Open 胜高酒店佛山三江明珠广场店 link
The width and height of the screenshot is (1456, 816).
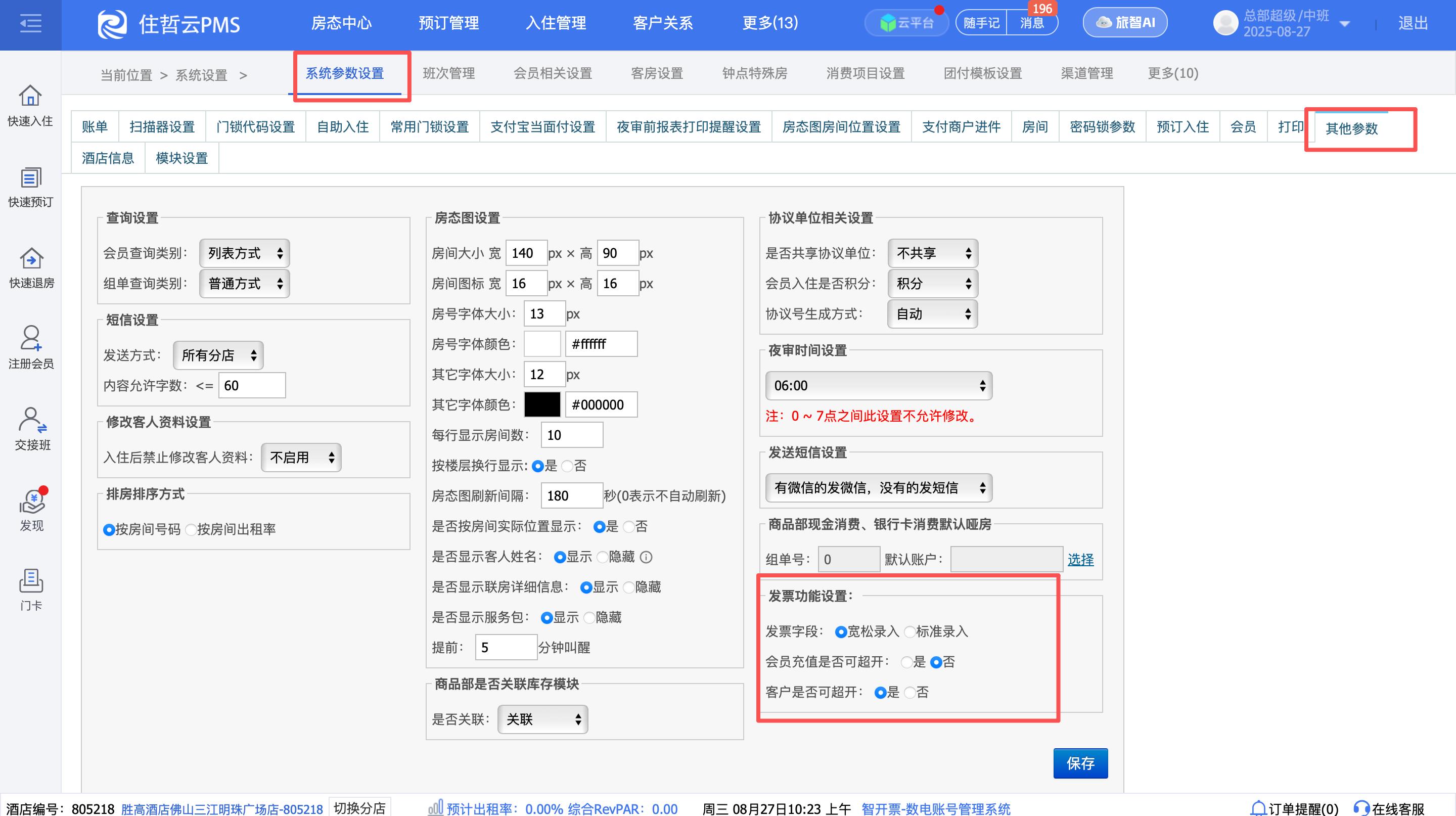pyautogui.click(x=222, y=810)
